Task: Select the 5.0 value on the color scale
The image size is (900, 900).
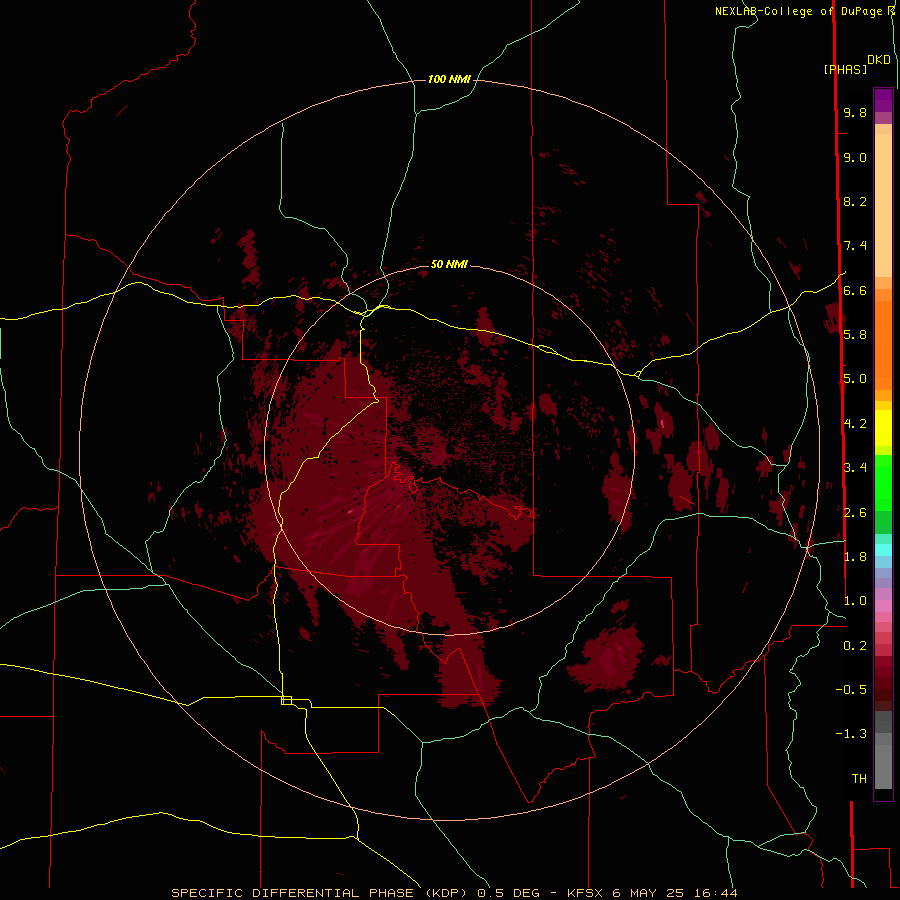Action: (855, 379)
